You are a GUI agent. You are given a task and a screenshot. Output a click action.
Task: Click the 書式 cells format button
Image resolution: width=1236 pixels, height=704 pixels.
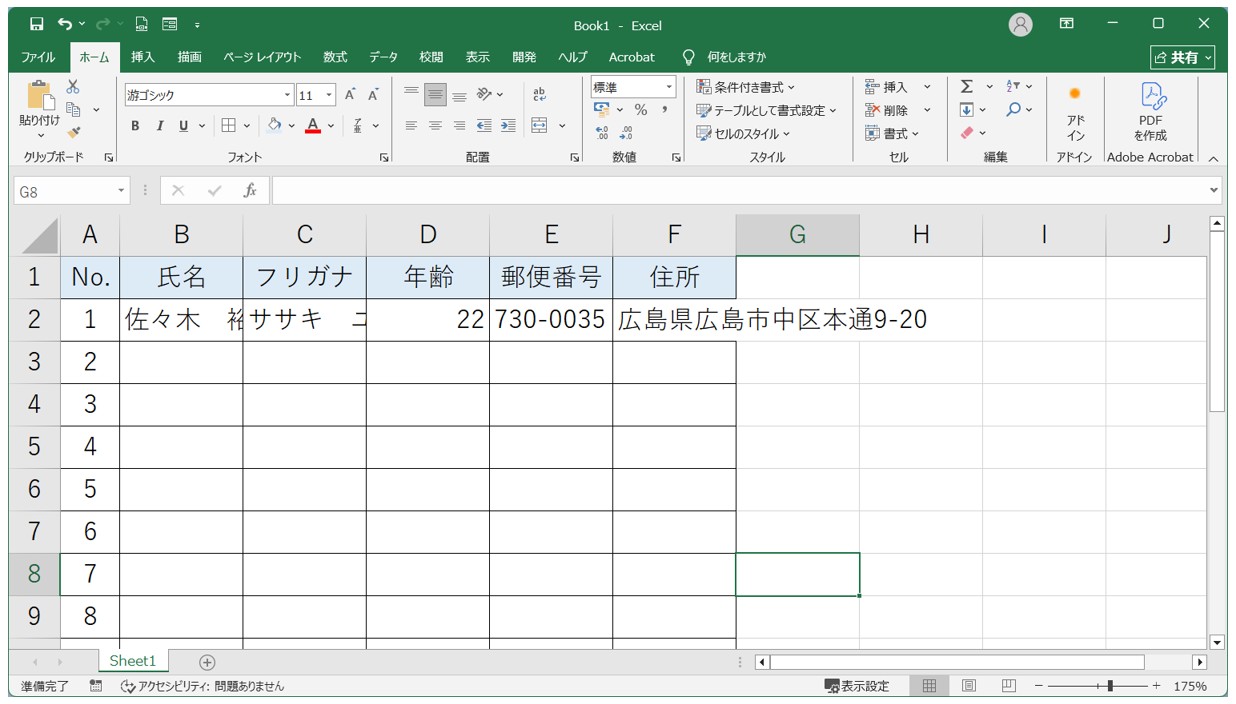[x=892, y=133]
